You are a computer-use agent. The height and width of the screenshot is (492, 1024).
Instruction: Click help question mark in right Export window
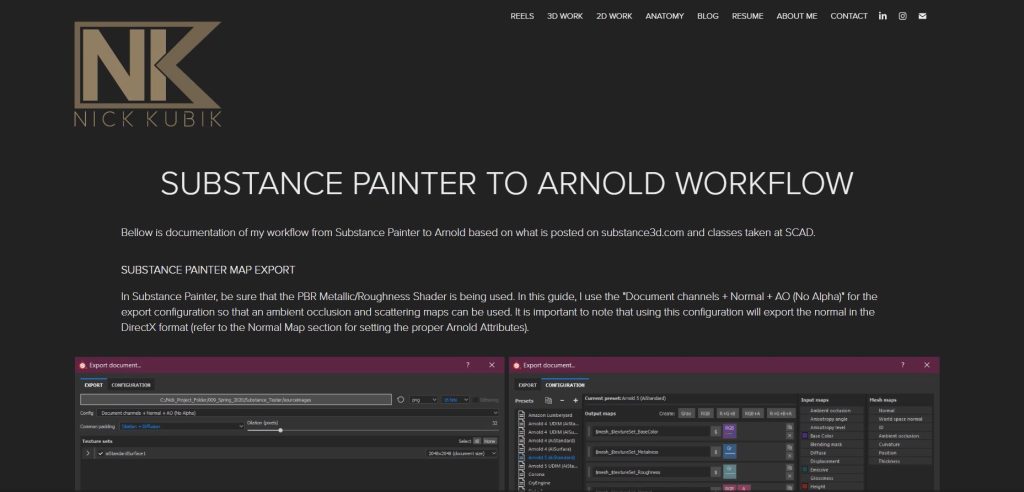click(x=903, y=365)
